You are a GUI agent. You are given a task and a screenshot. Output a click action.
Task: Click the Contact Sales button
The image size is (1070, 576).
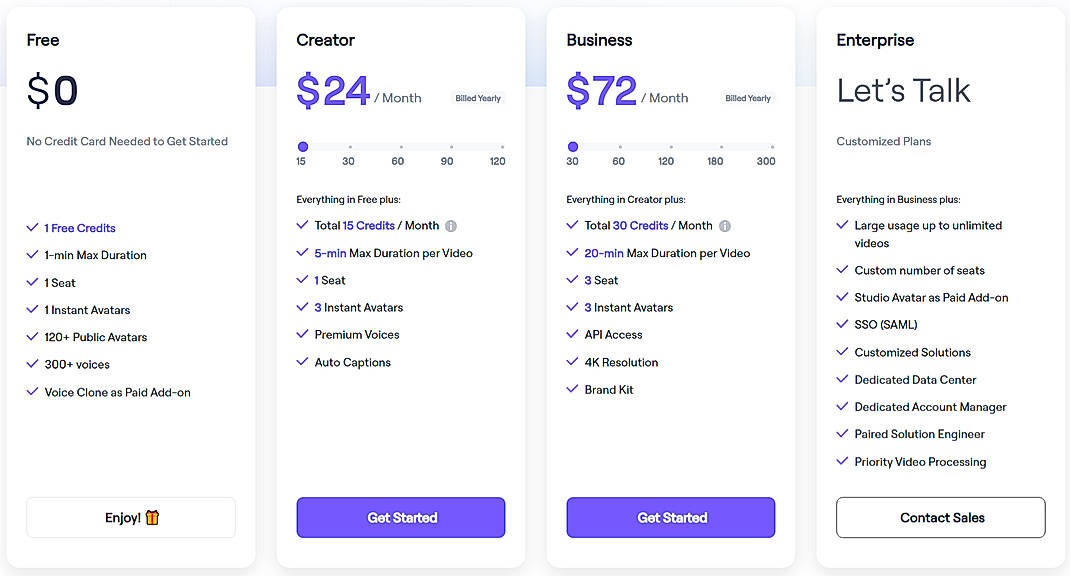(x=940, y=517)
